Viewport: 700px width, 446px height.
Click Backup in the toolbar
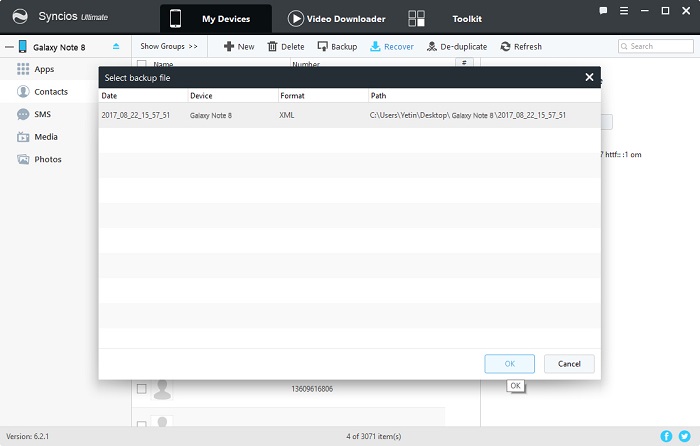pyautogui.click(x=337, y=46)
